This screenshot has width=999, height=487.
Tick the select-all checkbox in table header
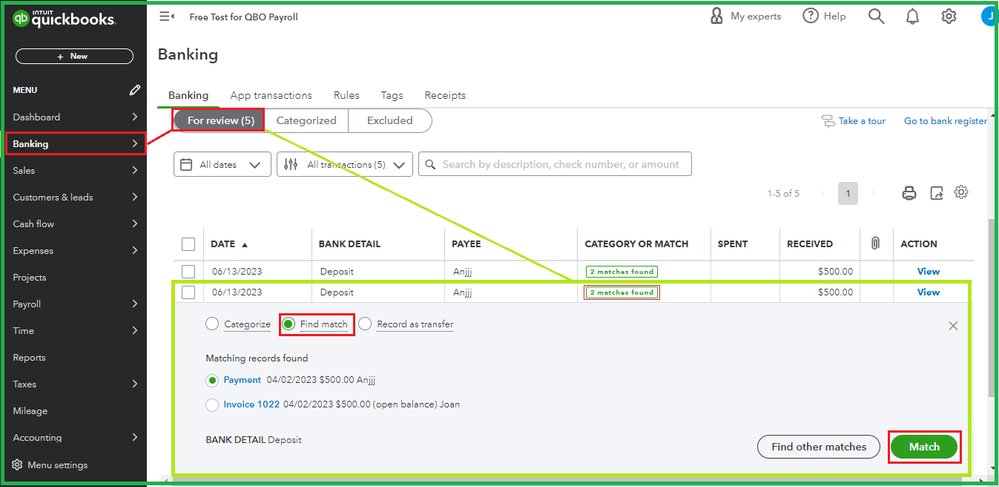point(188,244)
